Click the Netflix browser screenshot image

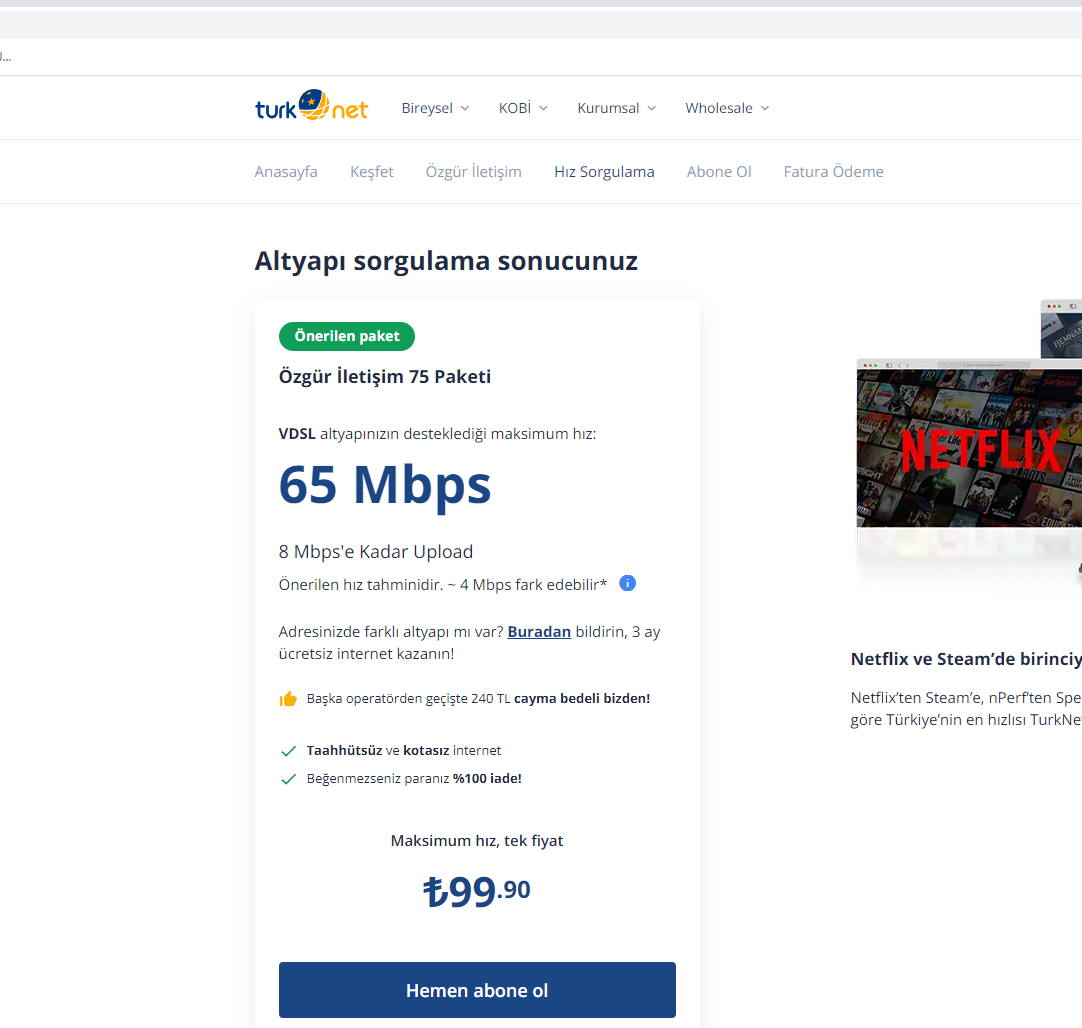point(969,444)
